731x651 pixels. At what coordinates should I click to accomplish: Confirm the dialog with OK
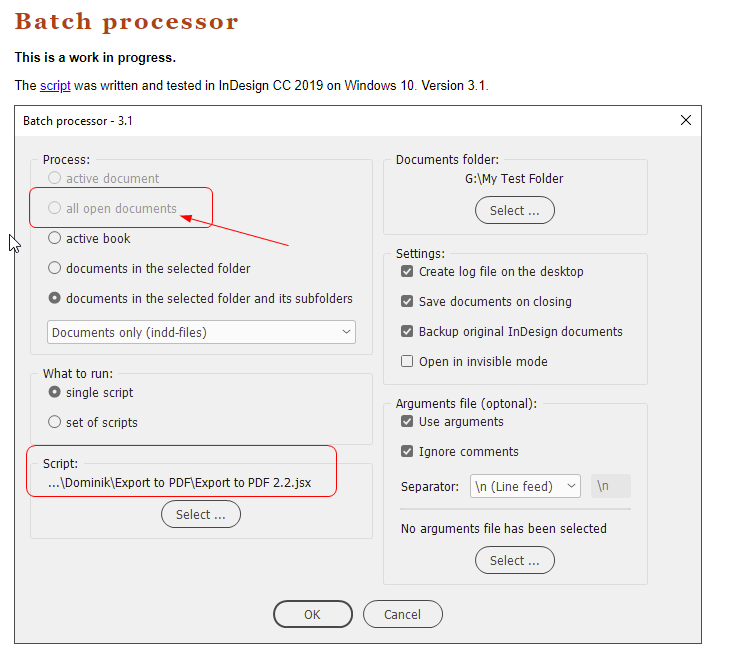312,614
